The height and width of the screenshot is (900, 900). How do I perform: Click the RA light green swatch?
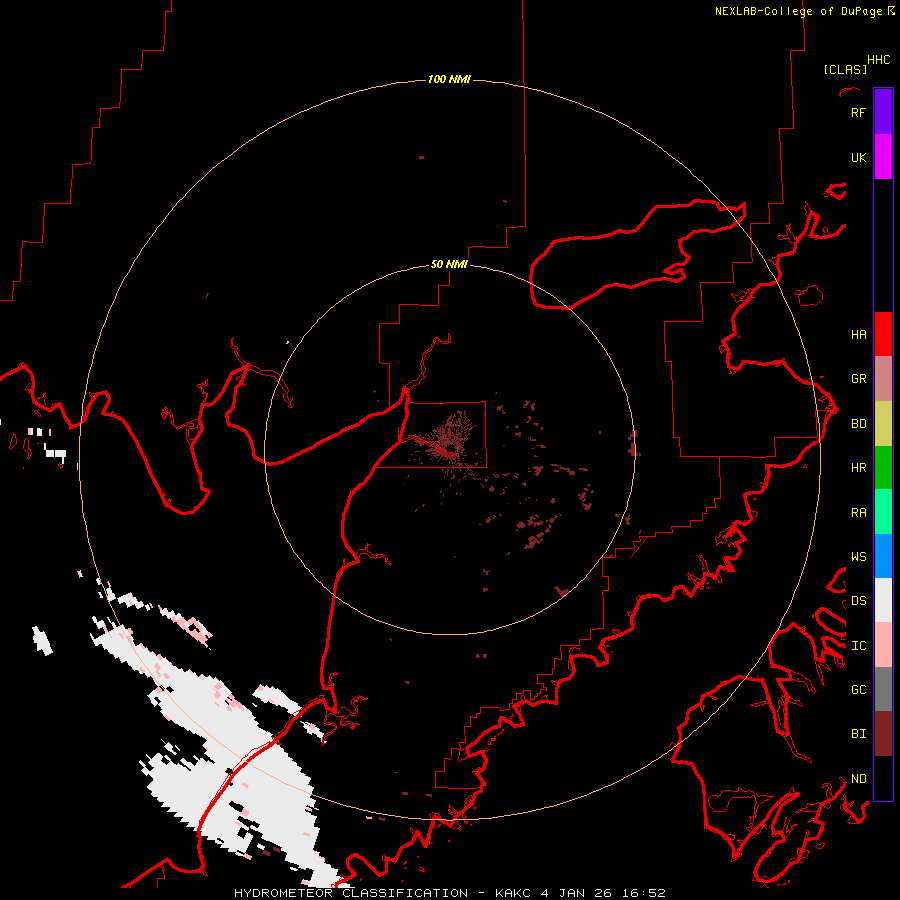coord(883,512)
